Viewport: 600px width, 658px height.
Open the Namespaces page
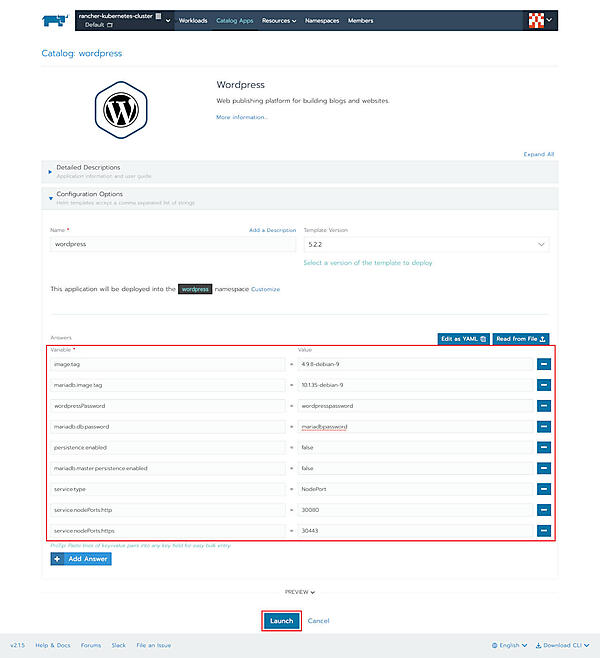[322, 21]
